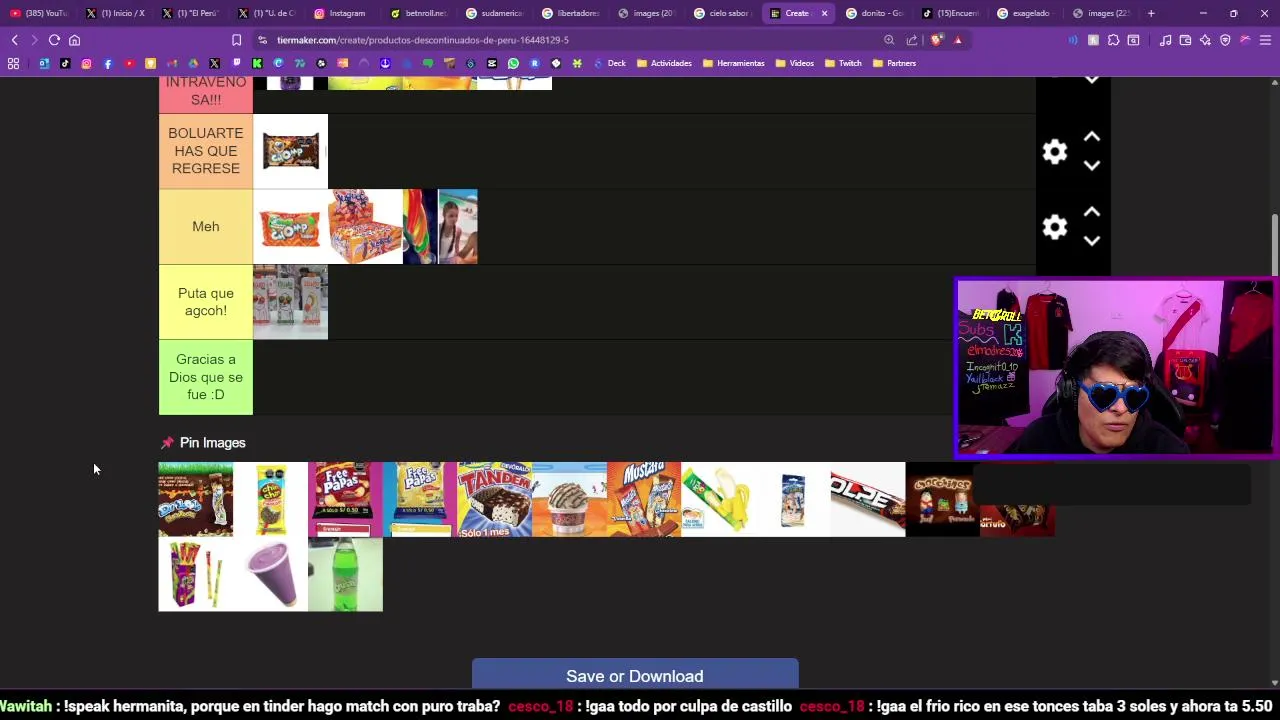This screenshot has width=1280, height=720.
Task: Select the BOLUARTE HAS QUE REGRESE tier label
Action: click(206, 151)
